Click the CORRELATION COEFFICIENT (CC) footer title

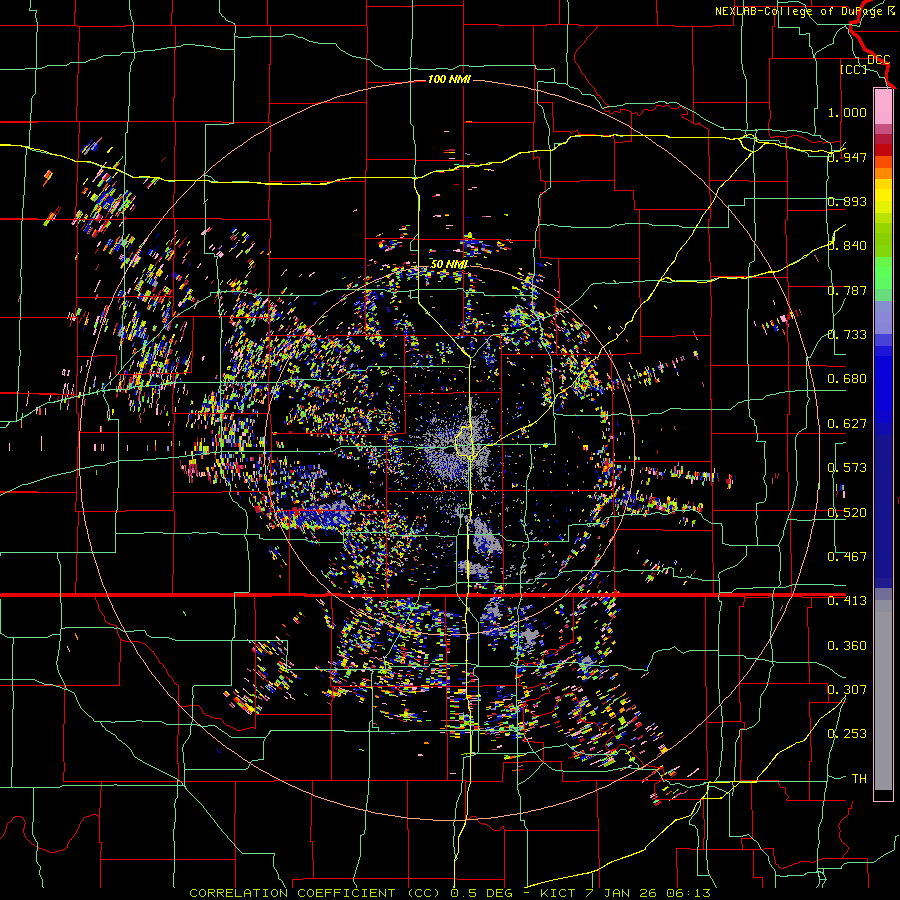click(x=315, y=893)
